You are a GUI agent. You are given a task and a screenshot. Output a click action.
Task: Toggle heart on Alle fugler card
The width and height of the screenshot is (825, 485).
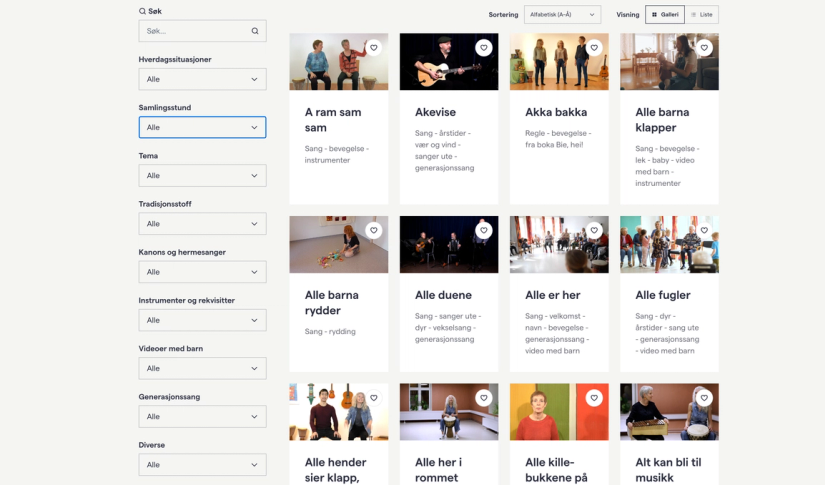point(704,230)
